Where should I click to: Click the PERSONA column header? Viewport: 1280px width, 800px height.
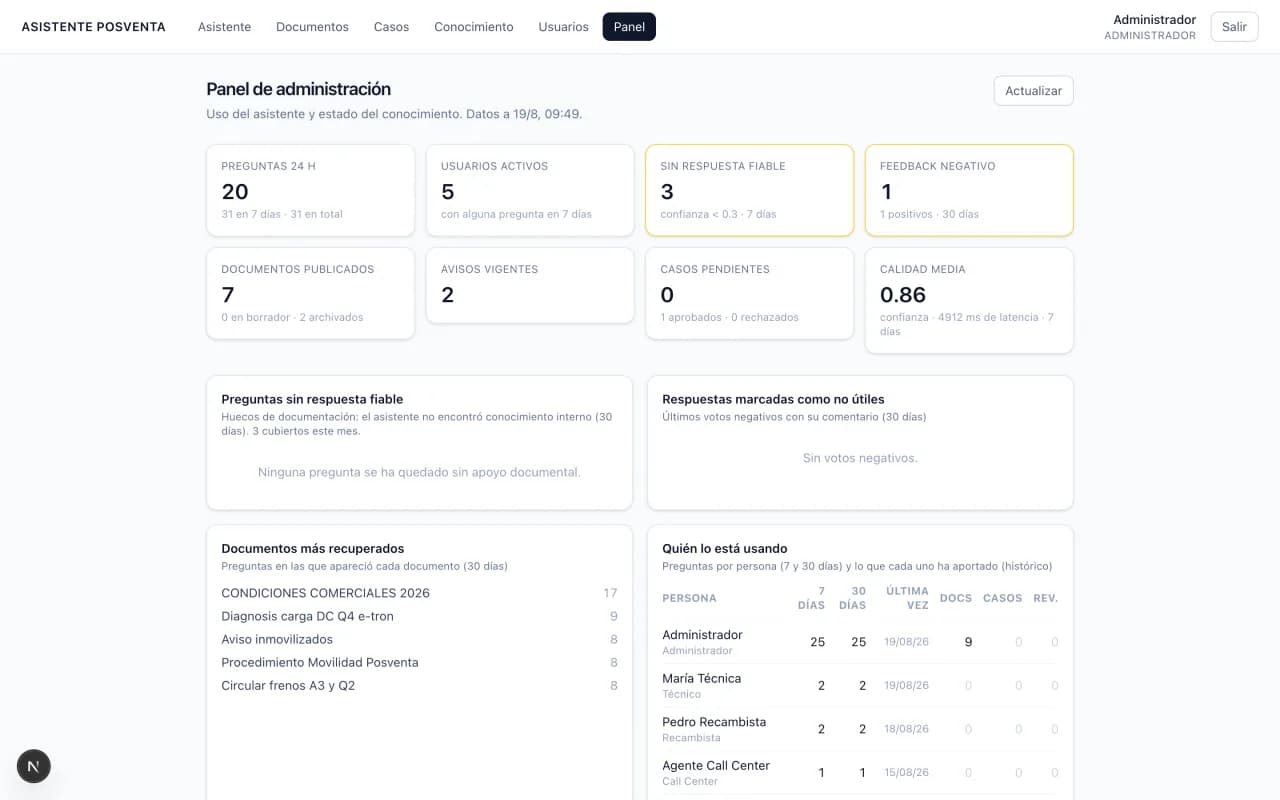point(689,598)
